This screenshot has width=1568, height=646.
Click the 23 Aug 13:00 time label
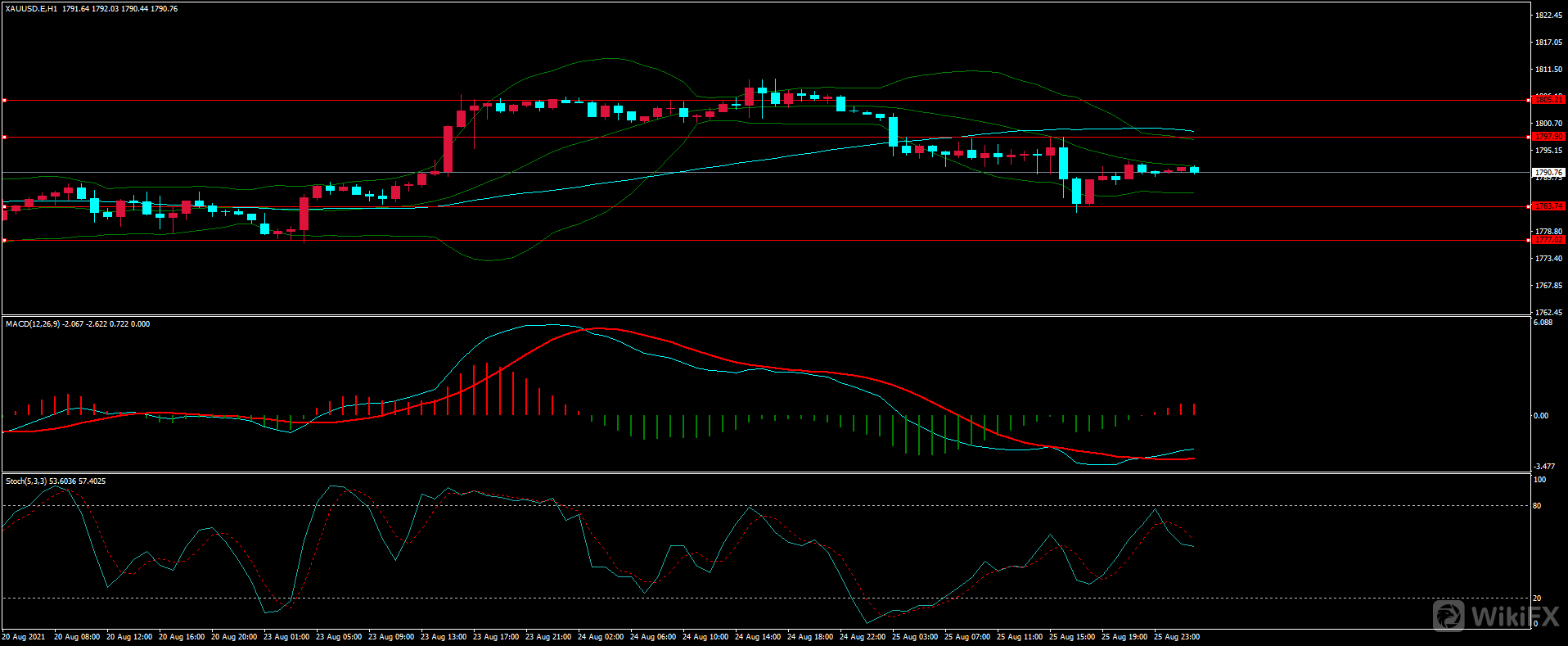pos(444,637)
